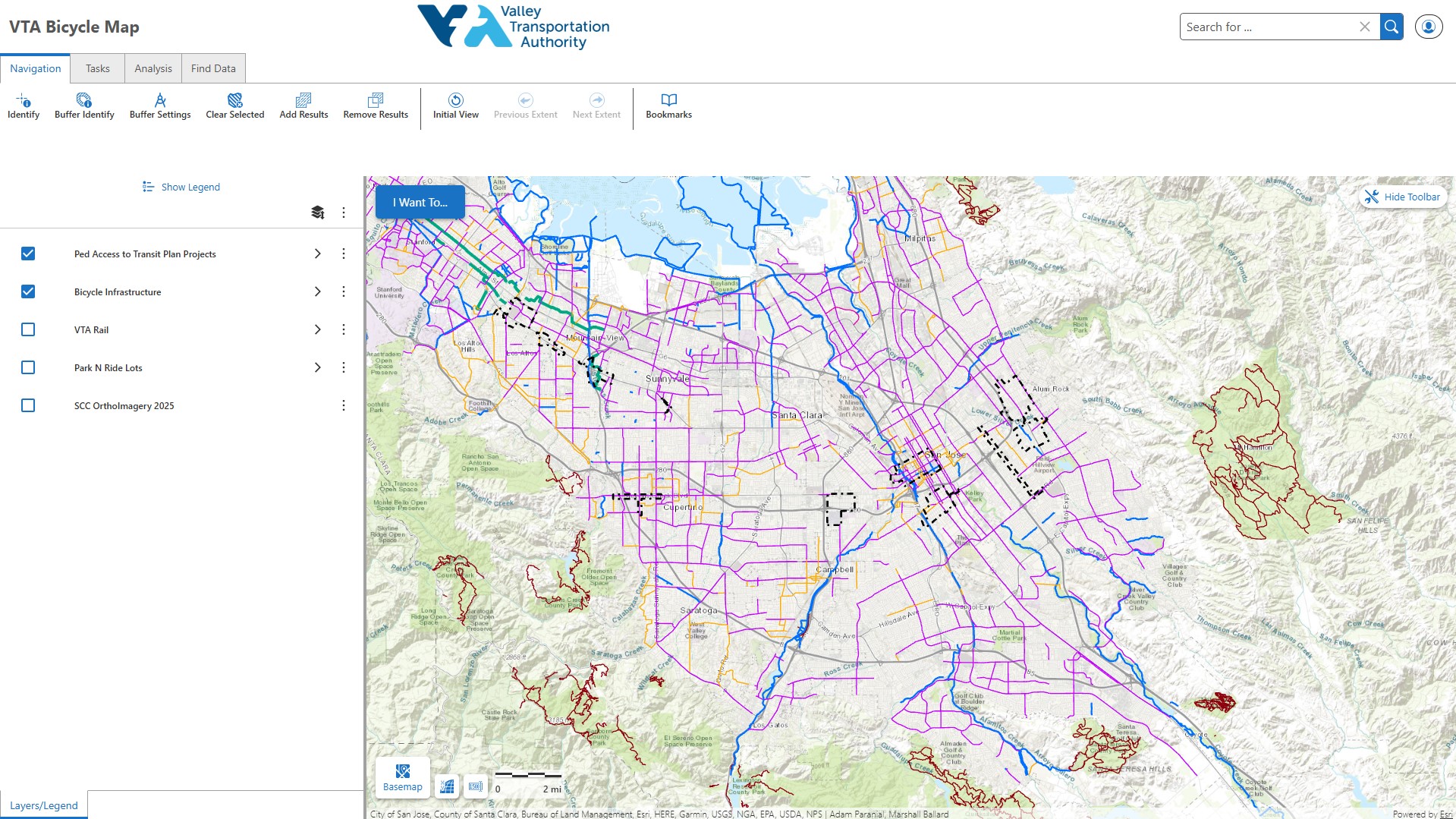This screenshot has width=1456, height=819.
Task: Click Hide Toolbar button
Action: pyautogui.click(x=1402, y=197)
